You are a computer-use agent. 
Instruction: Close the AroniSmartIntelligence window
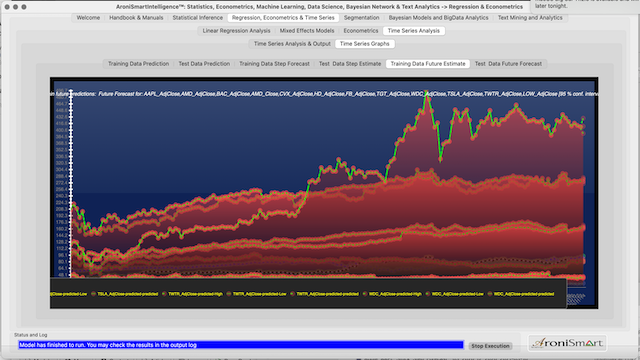7,7
